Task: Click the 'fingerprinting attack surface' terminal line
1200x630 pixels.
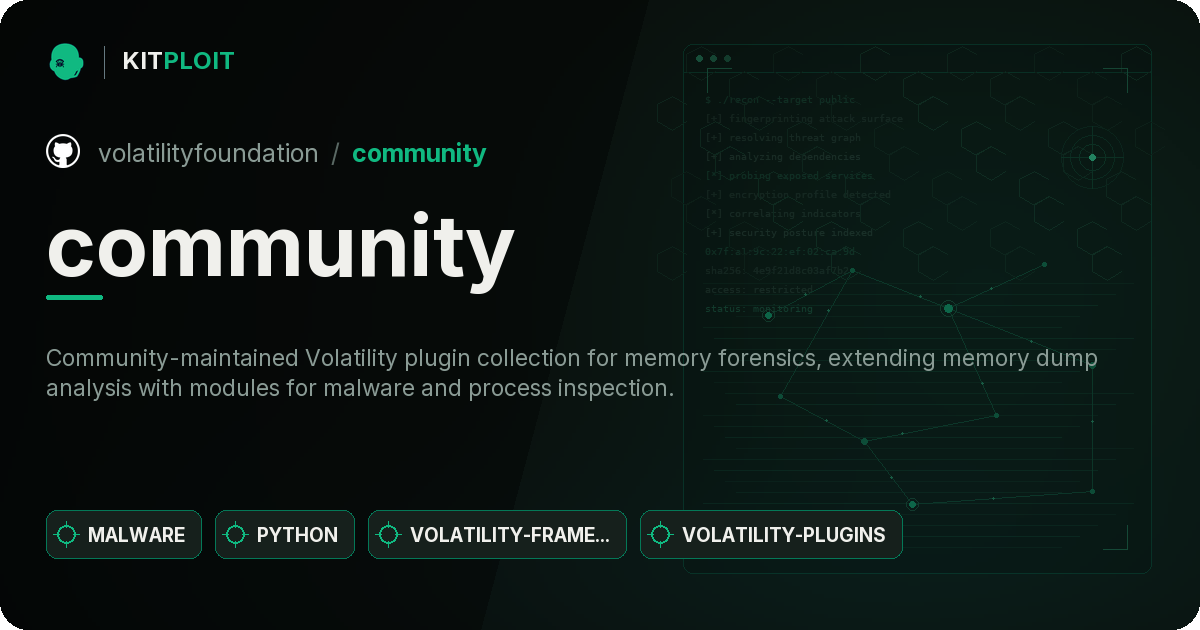Action: 803,119
